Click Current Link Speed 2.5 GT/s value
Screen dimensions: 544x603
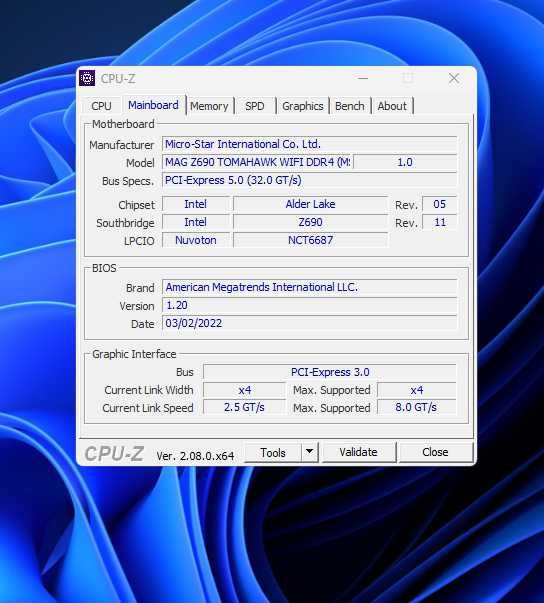point(245,407)
